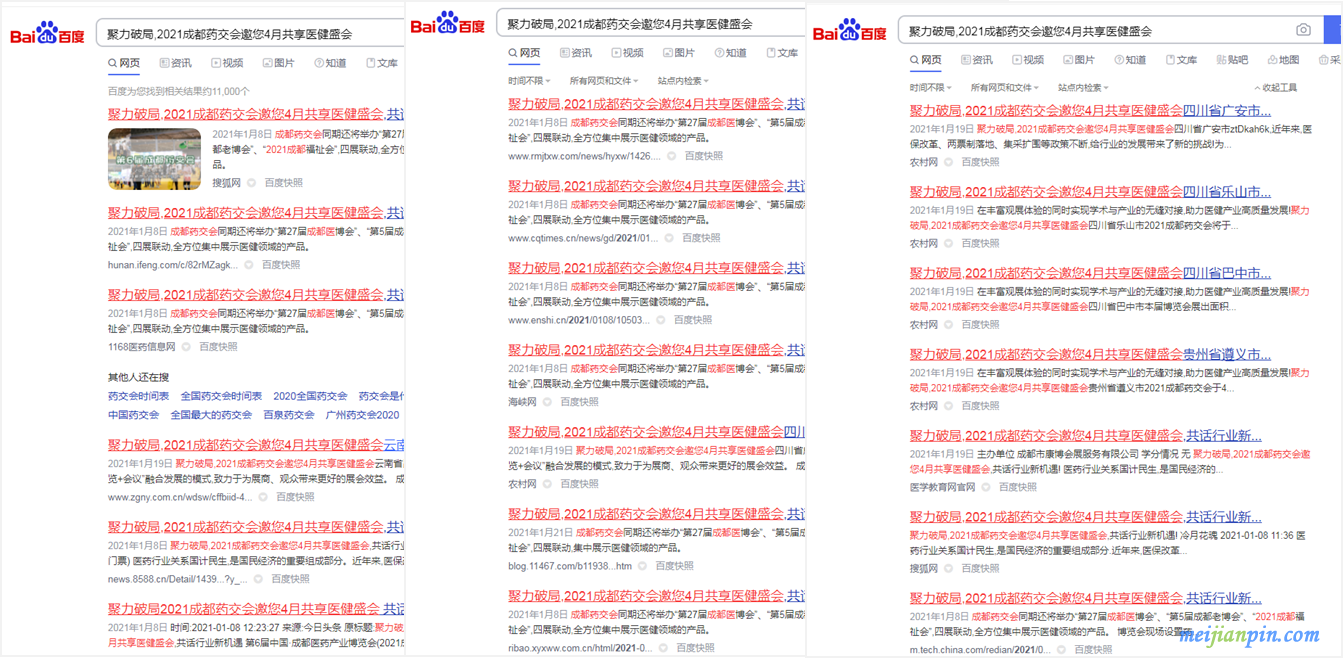
Task: Click the circle icon beside www.cqtimes.cn source
Action: 669,238
